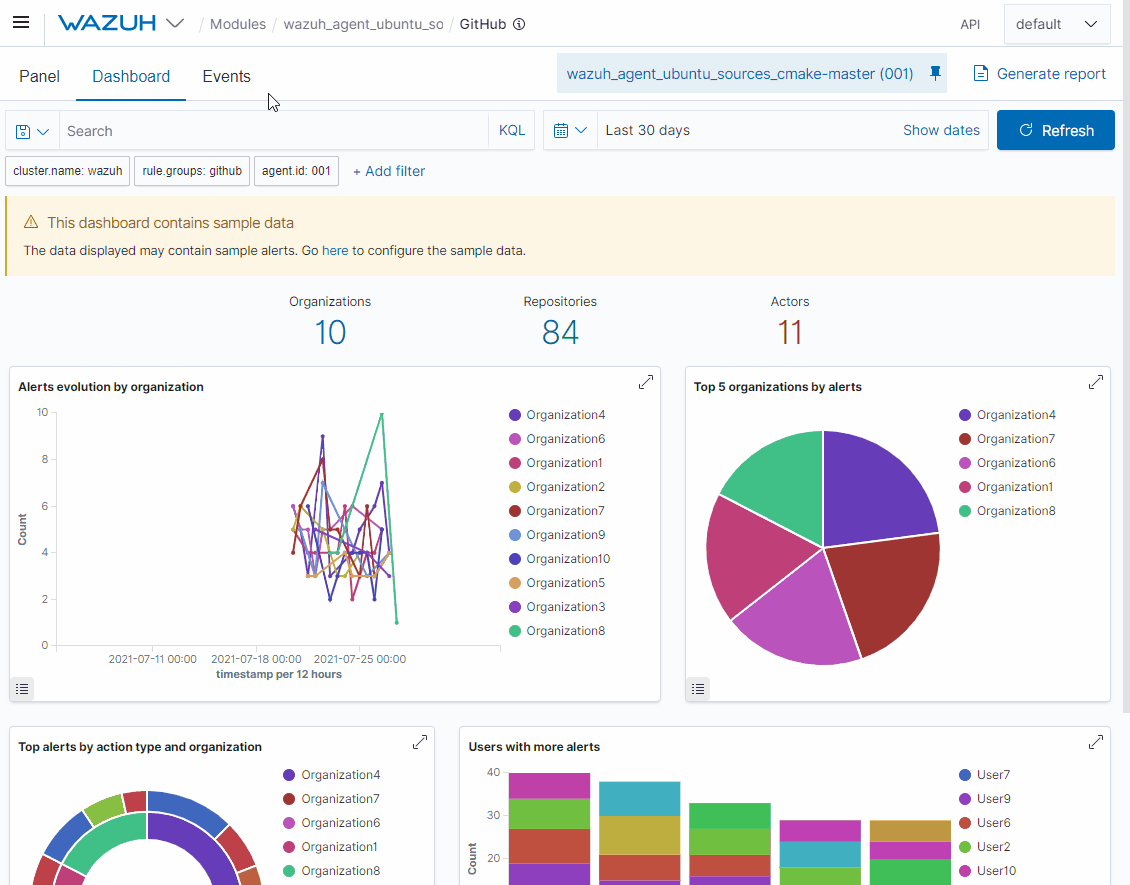Open the agent.id: 001 filter
Image resolution: width=1130 pixels, height=885 pixels.
click(296, 171)
